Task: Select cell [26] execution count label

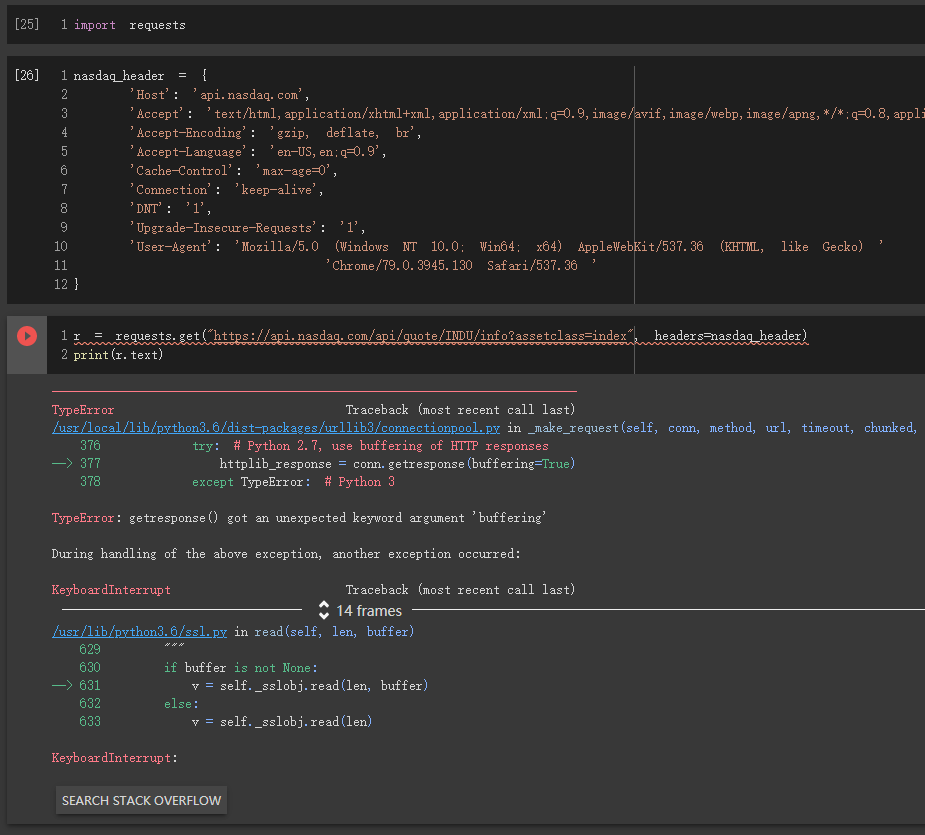Action: point(27,75)
